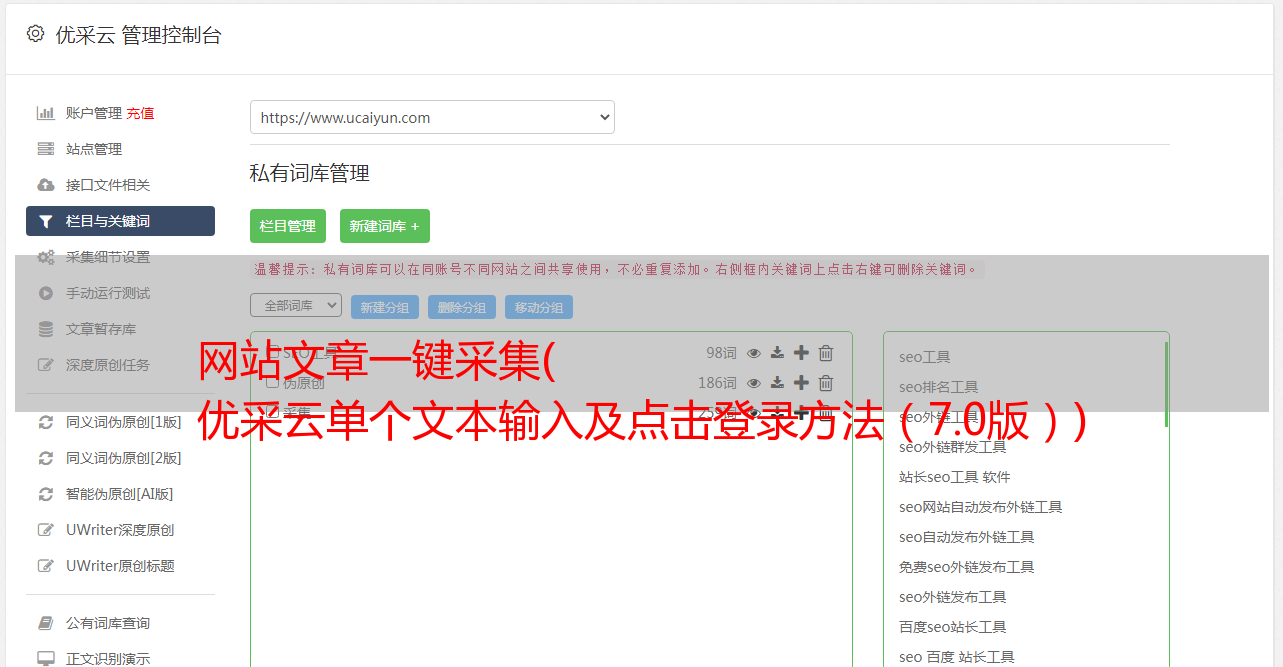View keywords of the 98词 library
This screenshot has width=1283, height=667.
(754, 353)
